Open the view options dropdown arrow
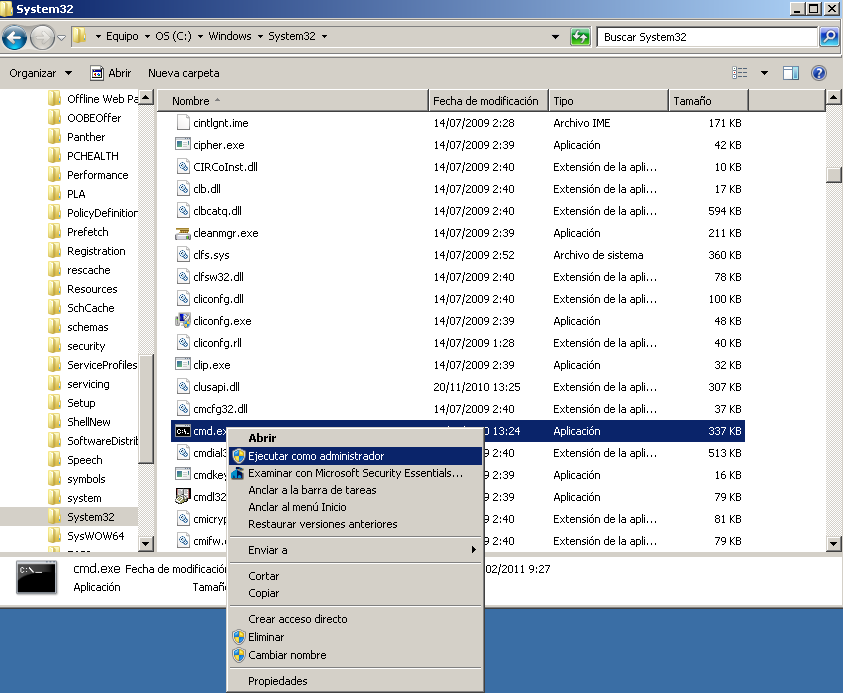The width and height of the screenshot is (843, 693). tap(764, 73)
